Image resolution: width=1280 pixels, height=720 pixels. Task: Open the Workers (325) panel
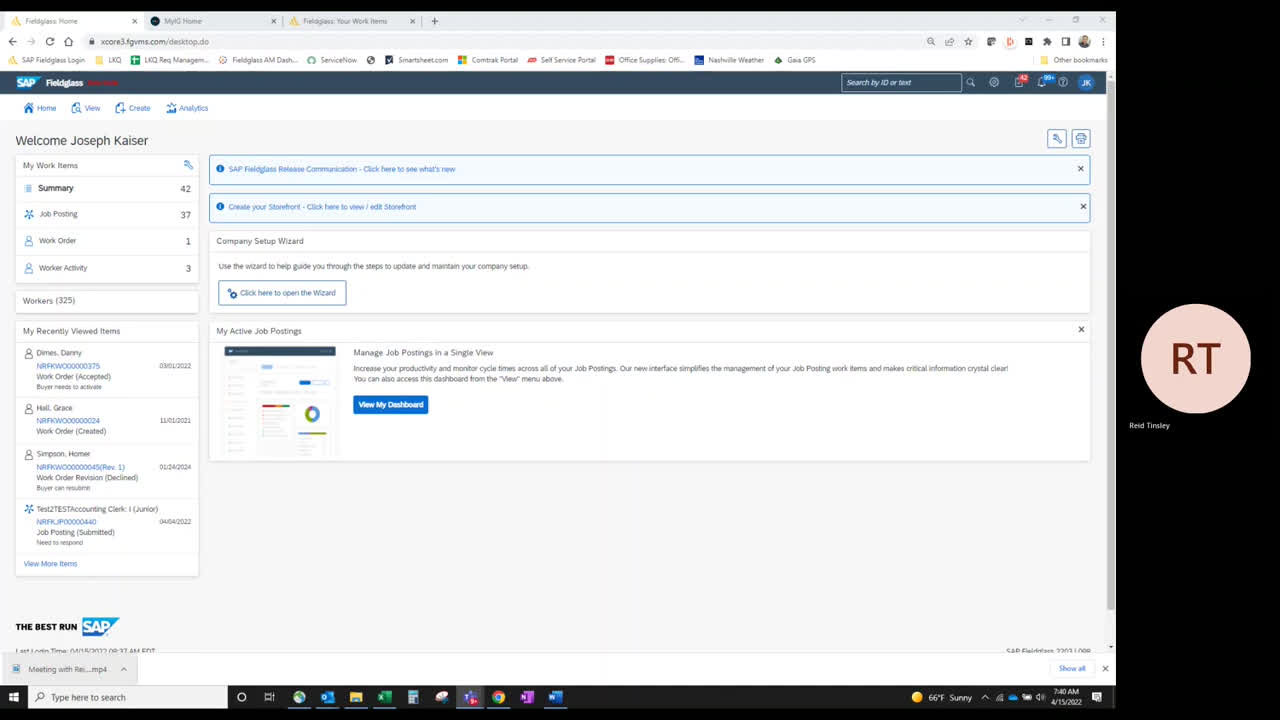[107, 301]
